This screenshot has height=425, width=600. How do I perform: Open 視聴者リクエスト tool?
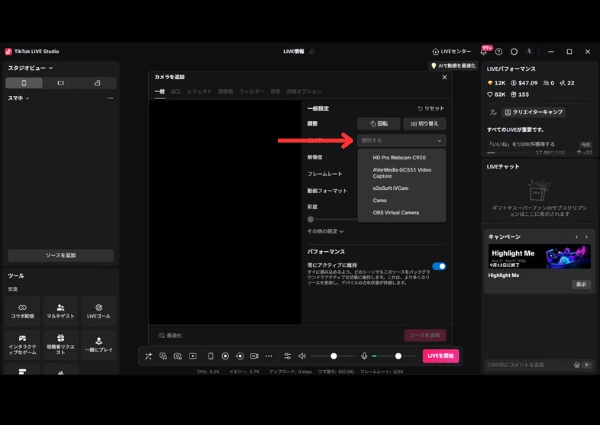pyautogui.click(x=60, y=345)
